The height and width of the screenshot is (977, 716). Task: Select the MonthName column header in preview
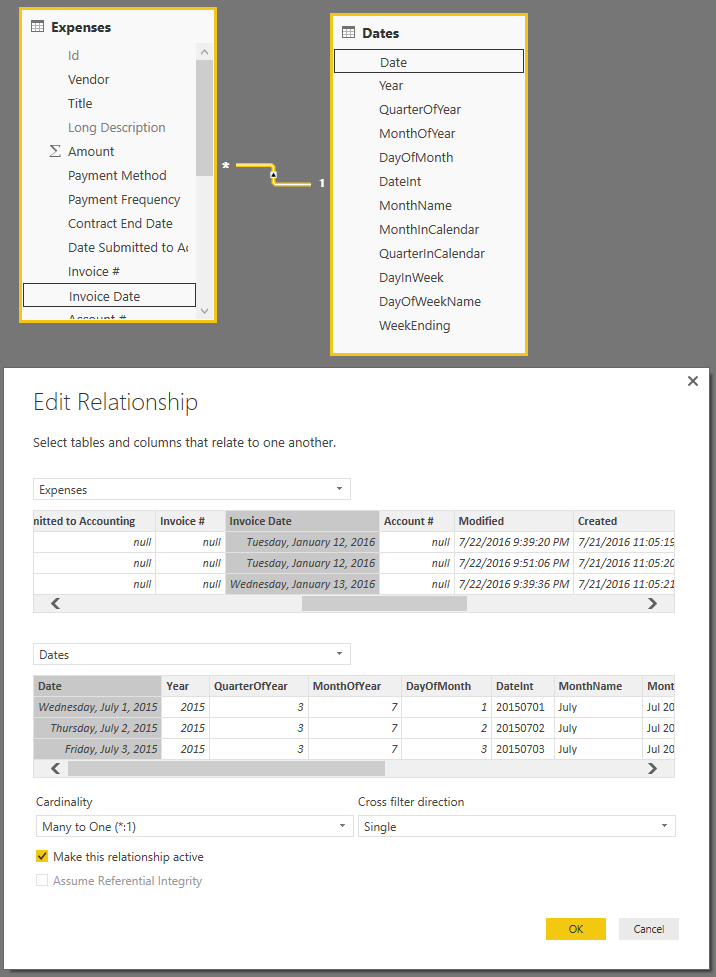(x=598, y=686)
